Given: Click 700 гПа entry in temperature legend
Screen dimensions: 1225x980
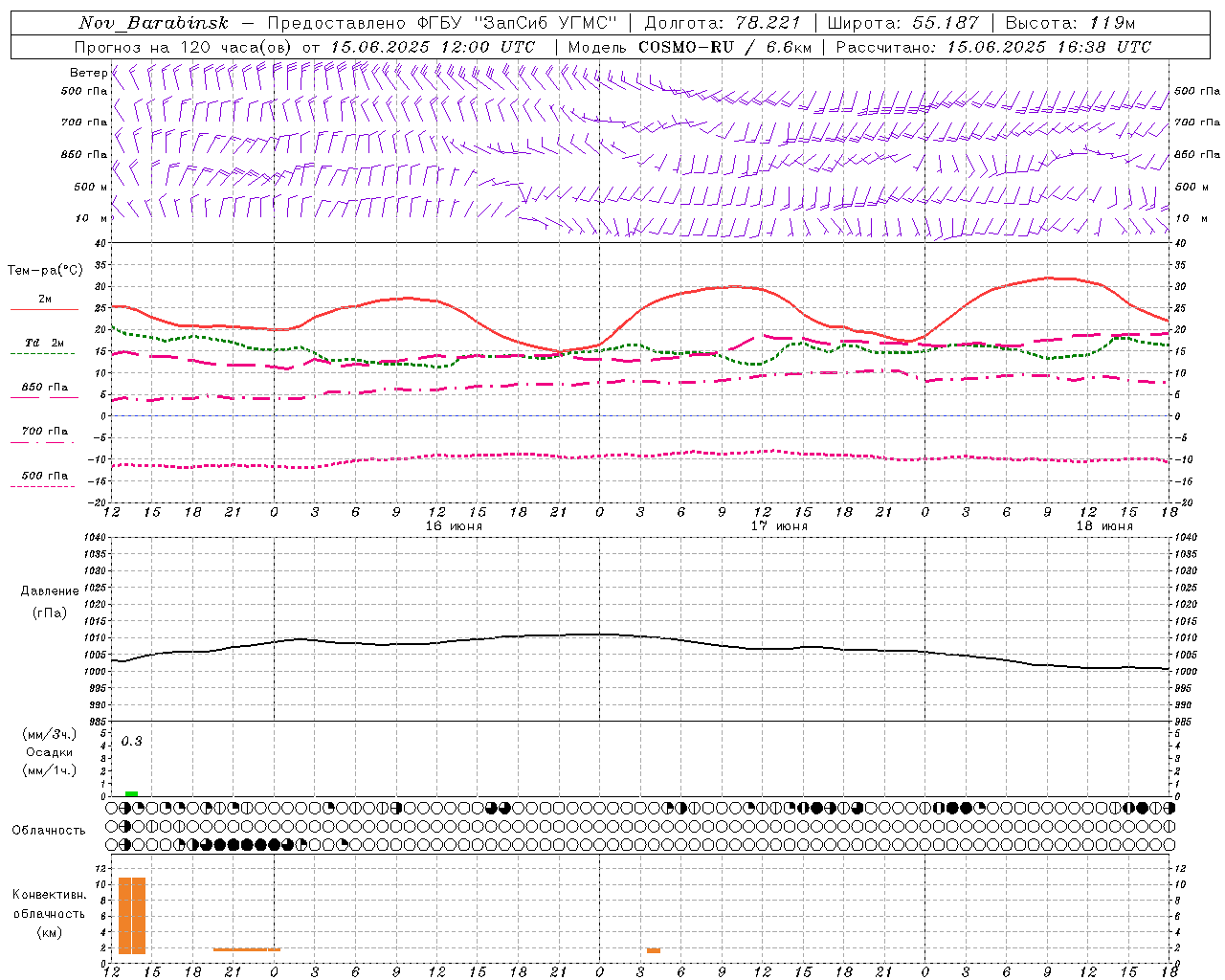Looking at the screenshot, I should tap(45, 431).
